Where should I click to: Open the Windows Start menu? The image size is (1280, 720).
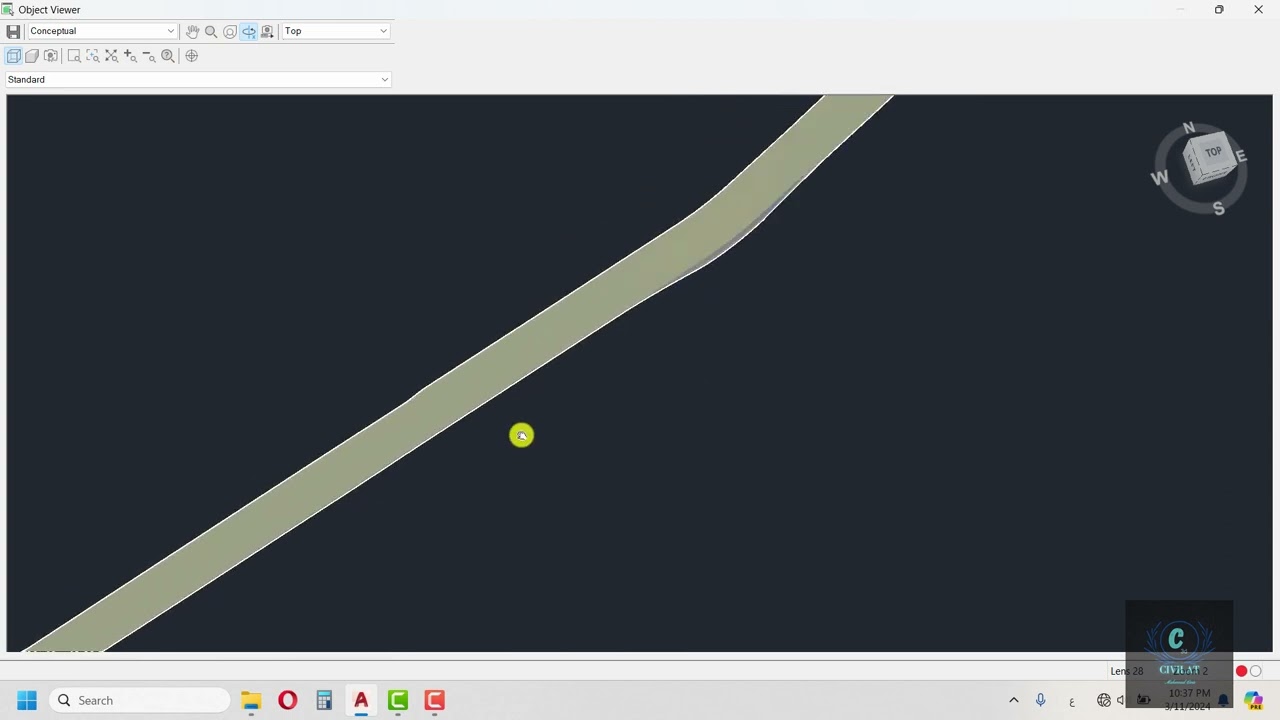[27, 700]
